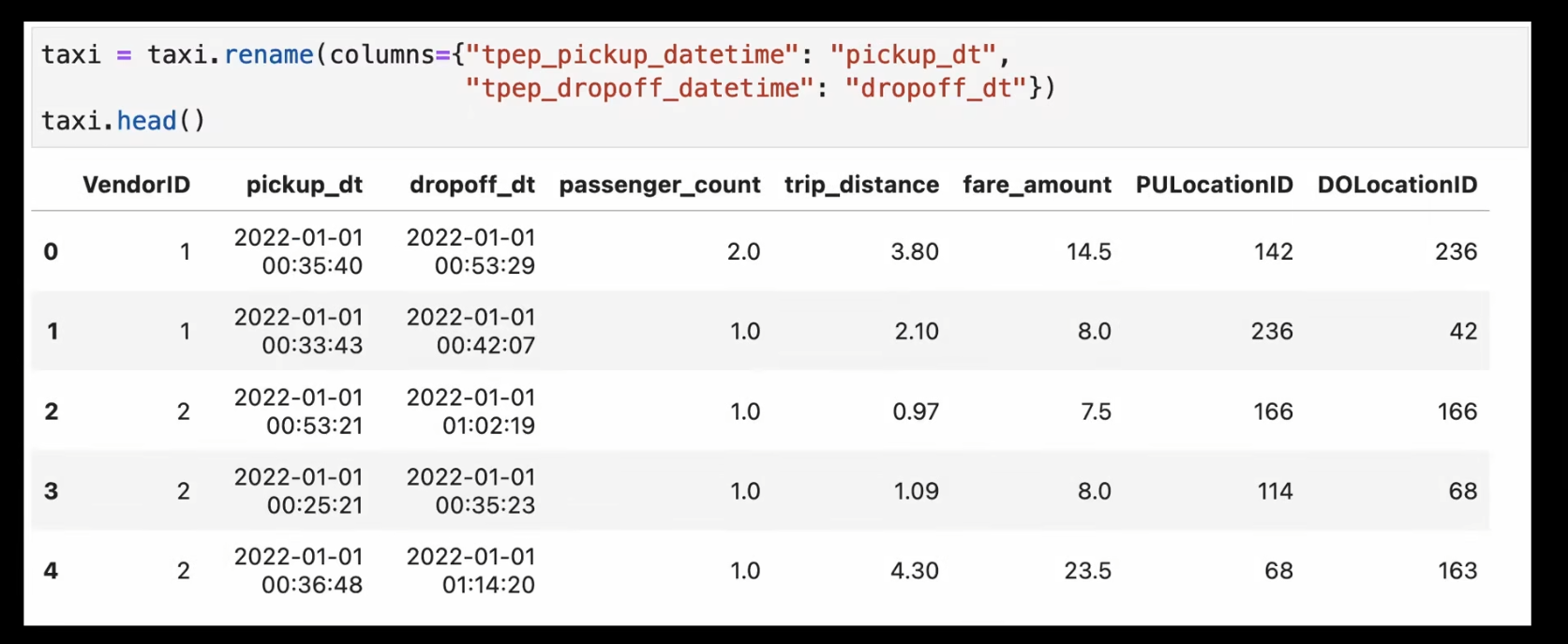
Task: Click row index 2 label
Action: point(52,412)
